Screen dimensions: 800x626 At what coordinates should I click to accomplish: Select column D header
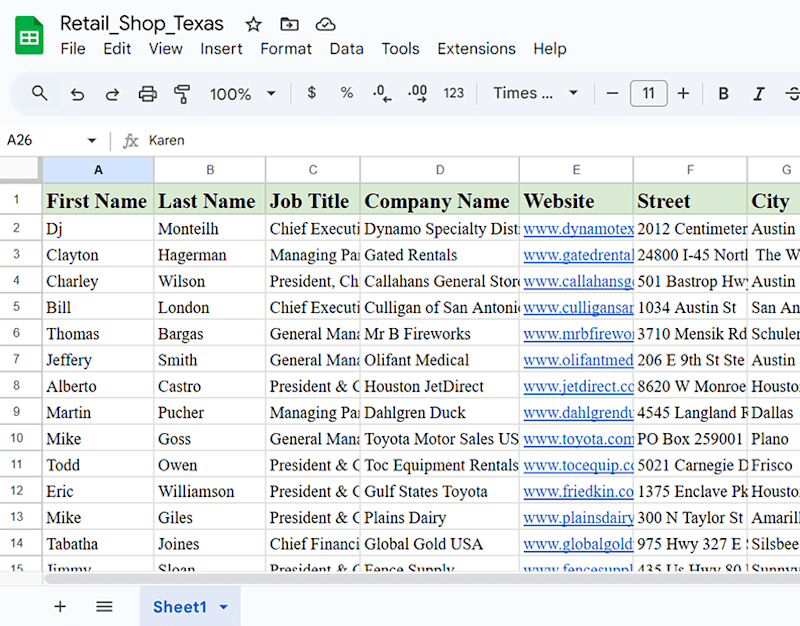click(440, 170)
